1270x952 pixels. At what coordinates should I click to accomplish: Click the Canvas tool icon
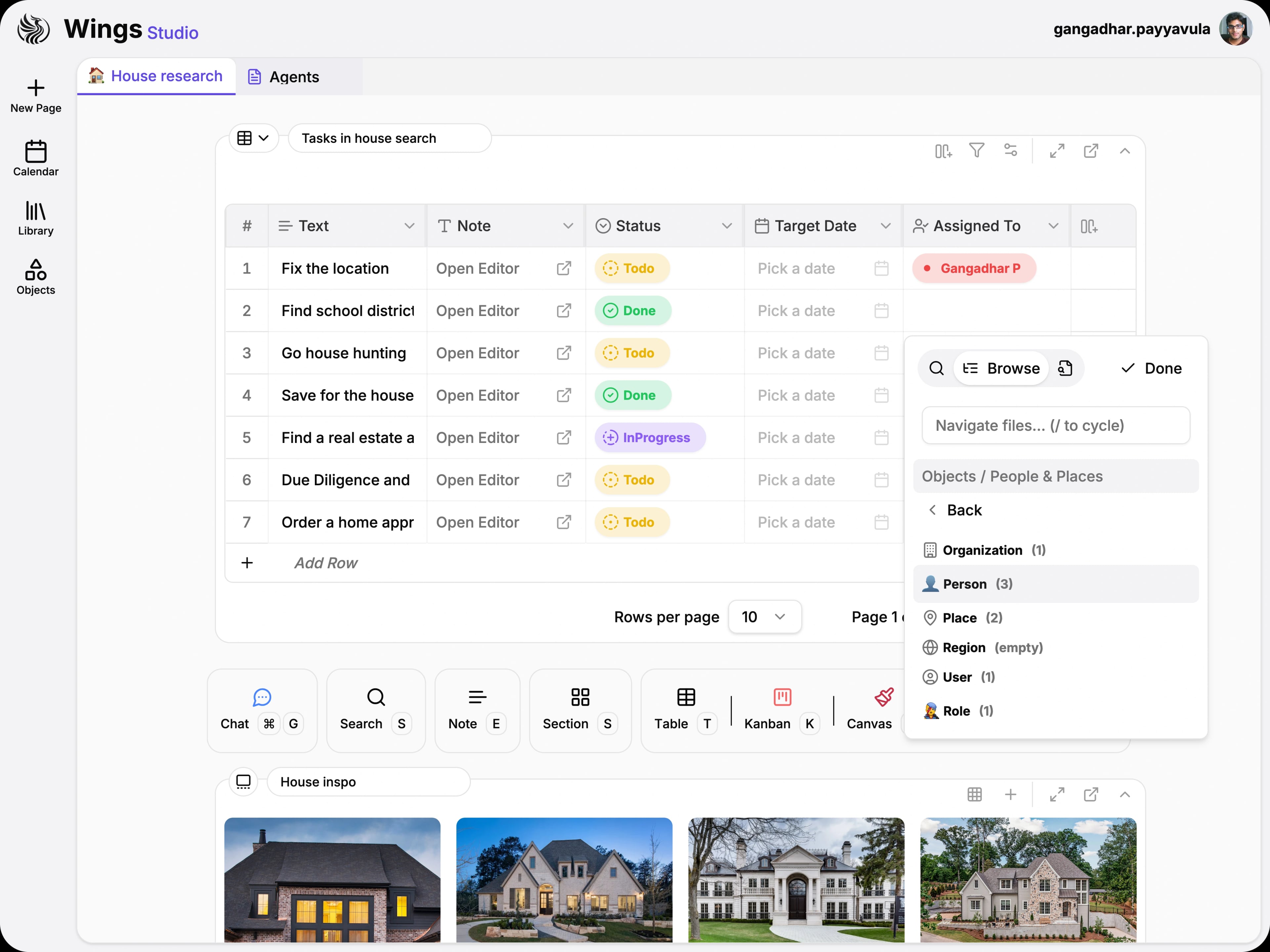[883, 697]
